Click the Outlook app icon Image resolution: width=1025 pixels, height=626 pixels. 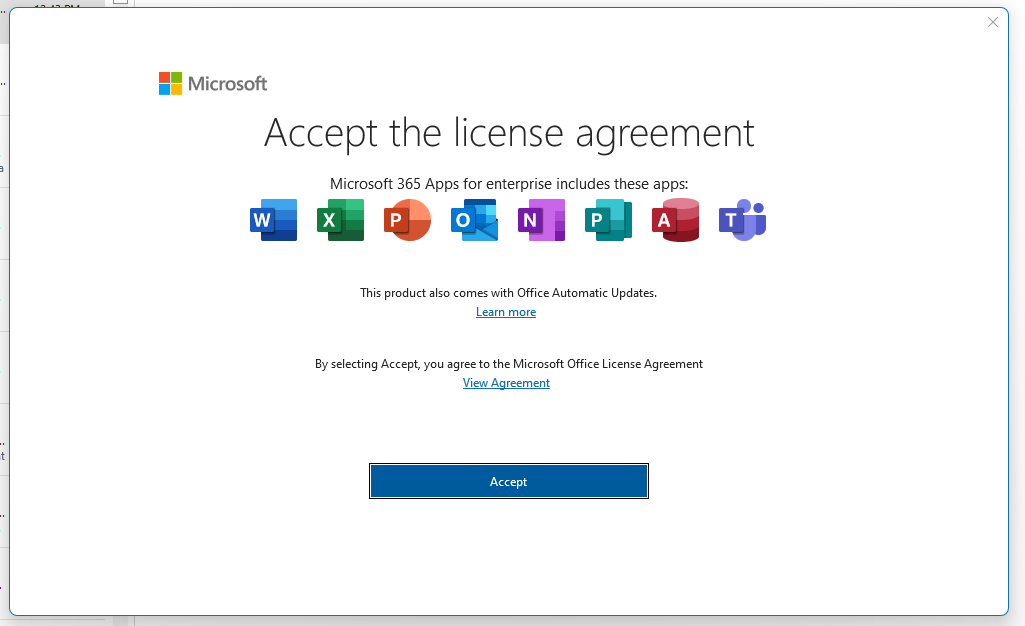point(475,220)
